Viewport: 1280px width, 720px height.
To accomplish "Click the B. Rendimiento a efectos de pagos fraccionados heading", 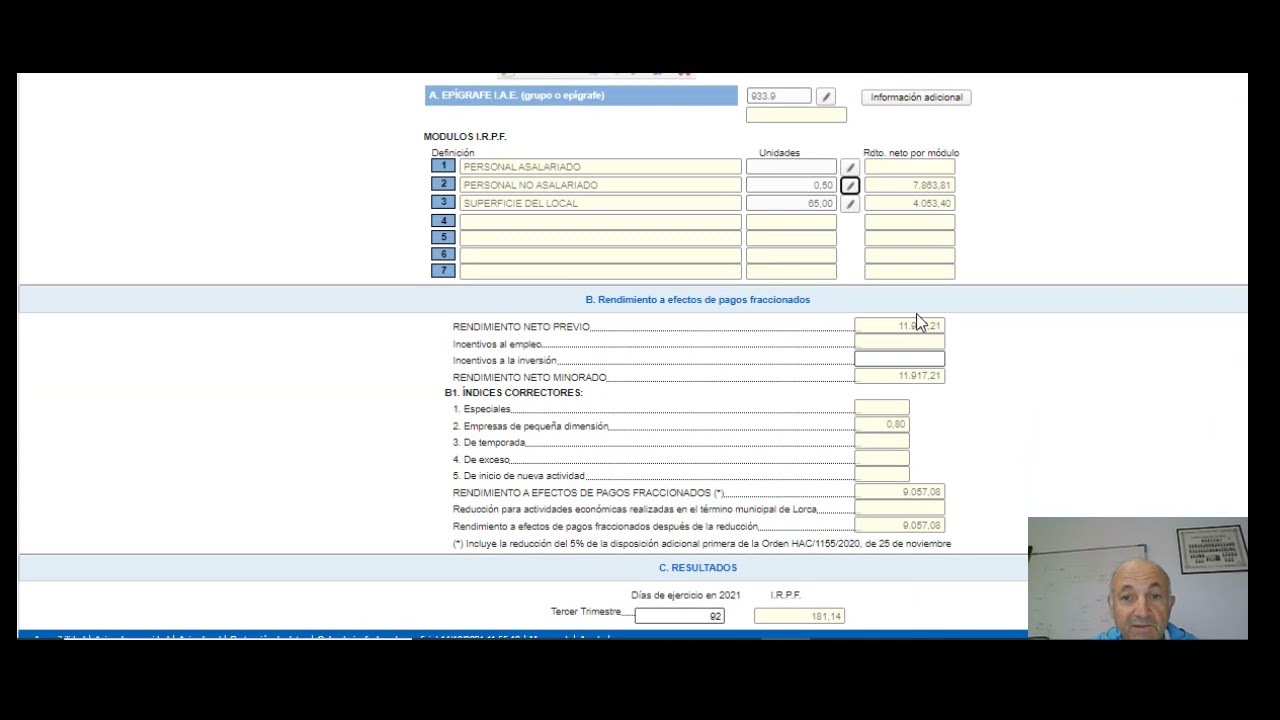I will click(697, 300).
